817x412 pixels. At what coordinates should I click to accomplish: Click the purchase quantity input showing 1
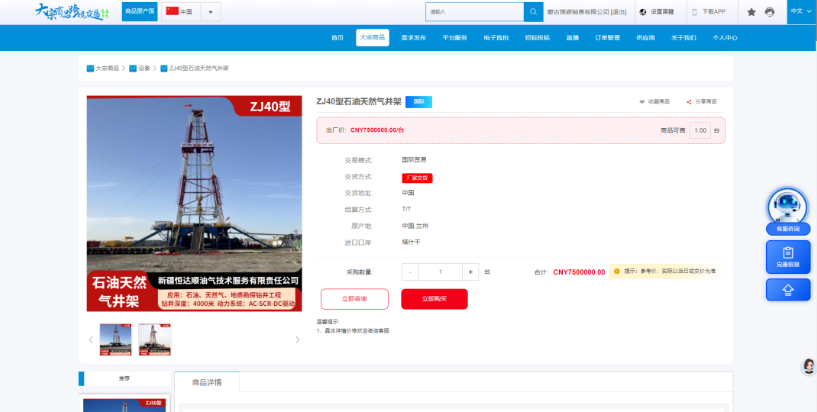[440, 272]
